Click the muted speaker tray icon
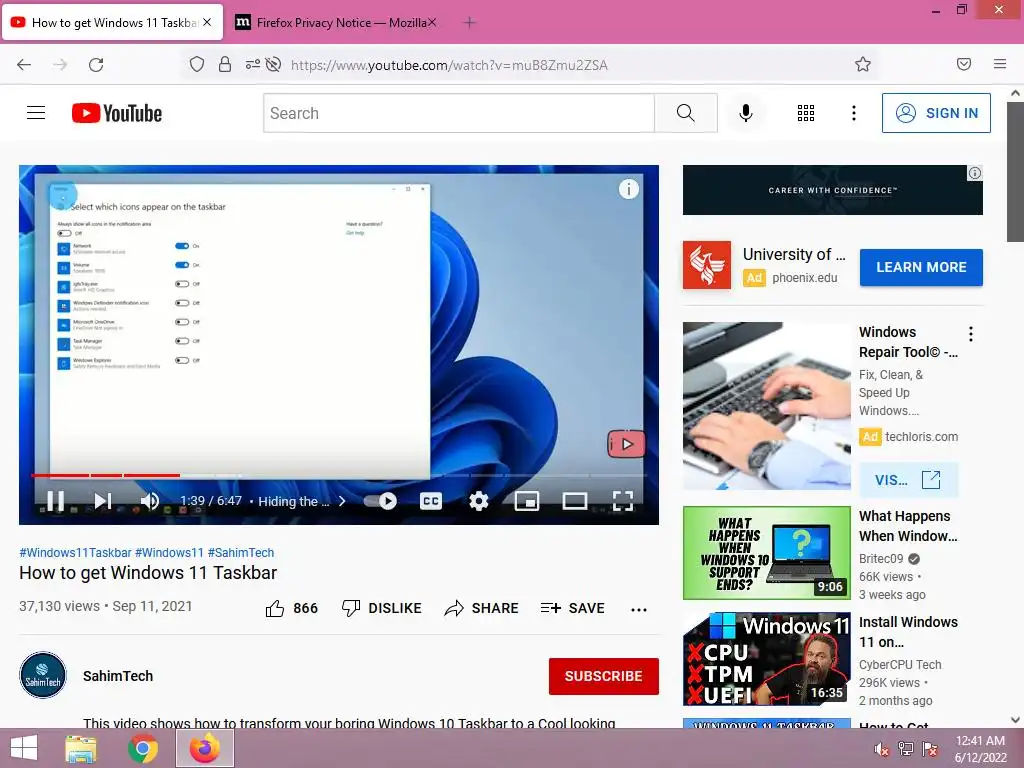The image size is (1024, 768). 882,749
